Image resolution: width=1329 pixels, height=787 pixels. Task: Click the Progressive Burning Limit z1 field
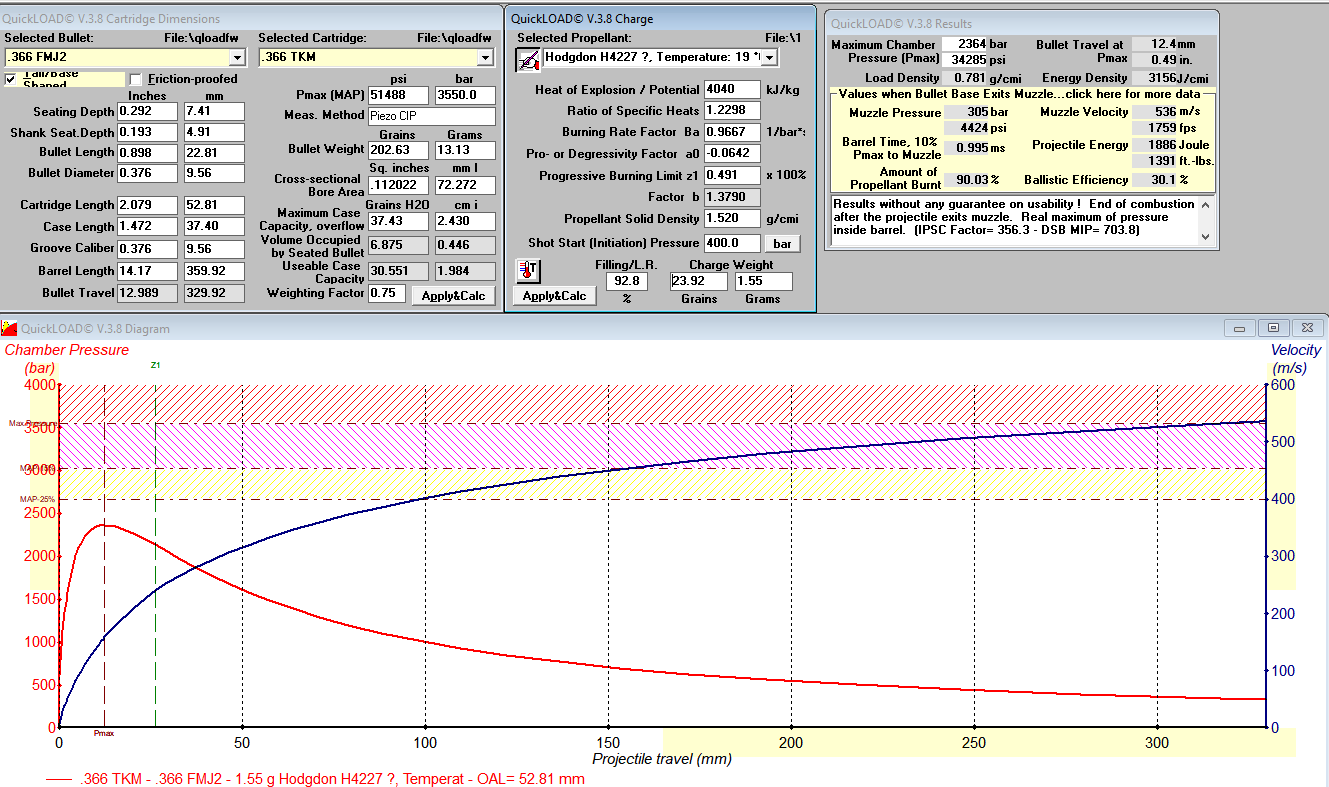click(732, 175)
